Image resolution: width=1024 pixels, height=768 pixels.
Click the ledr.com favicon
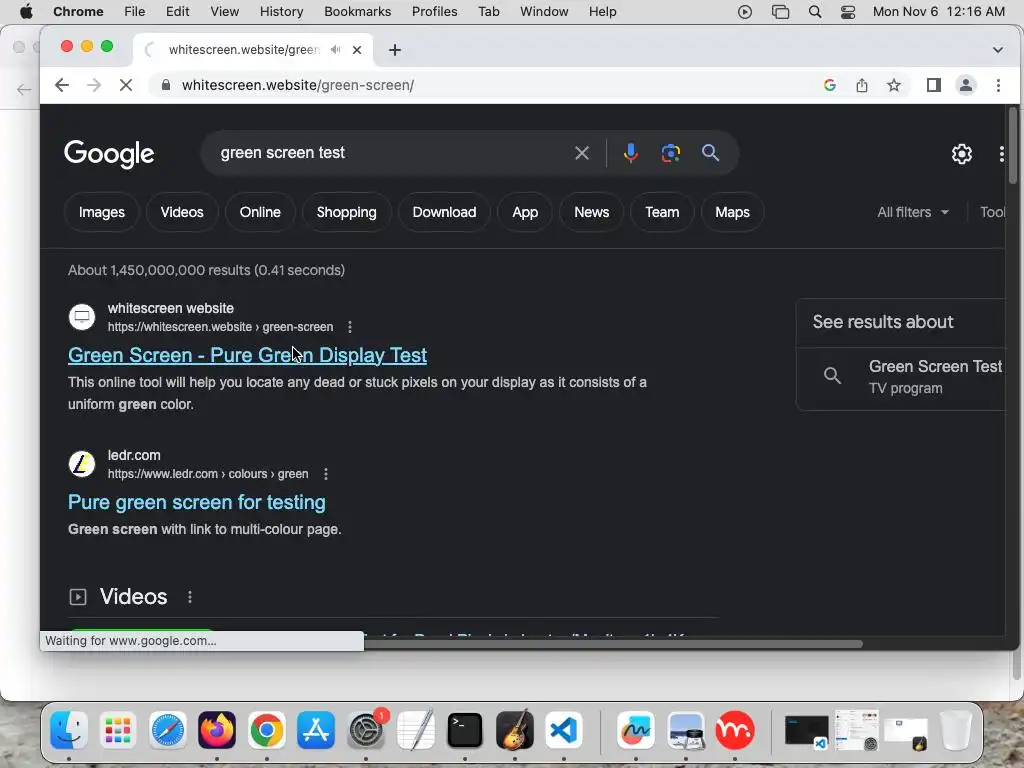pyautogui.click(x=82, y=464)
